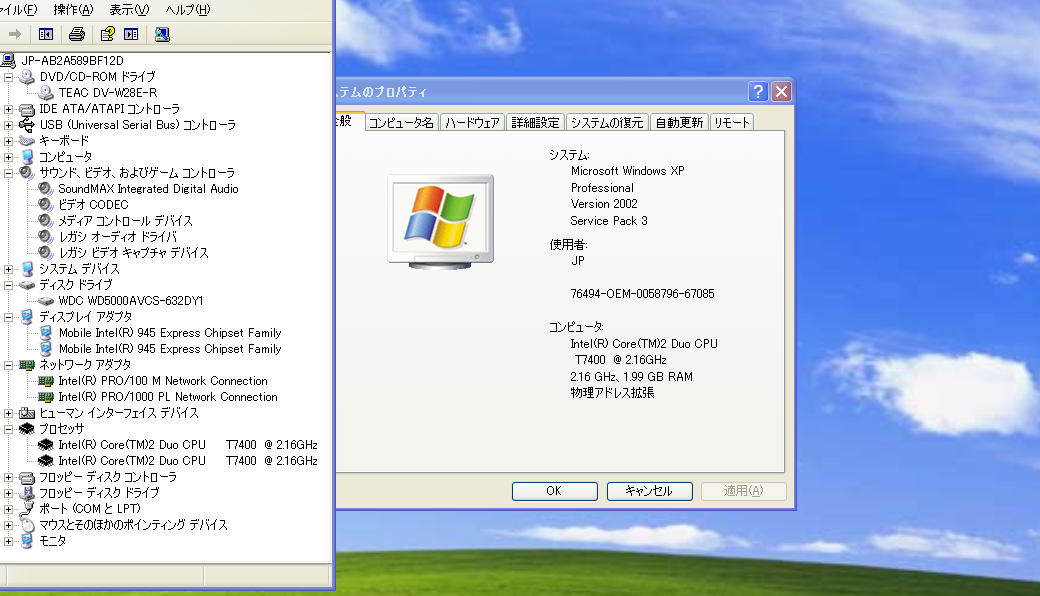Click the product ID 76494-OEM-0058796-67085 text
The height and width of the screenshot is (596, 1040).
pyautogui.click(x=642, y=294)
